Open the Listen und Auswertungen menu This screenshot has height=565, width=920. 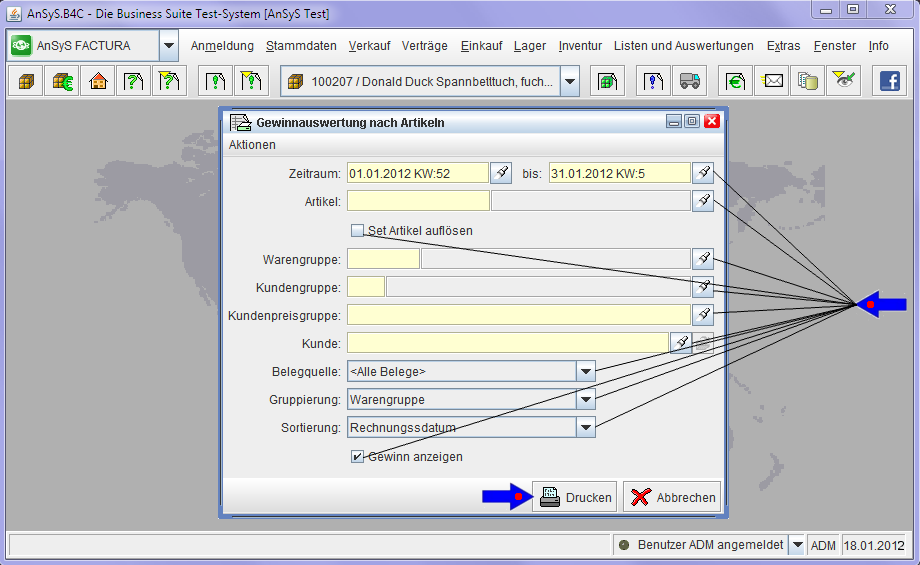click(683, 46)
